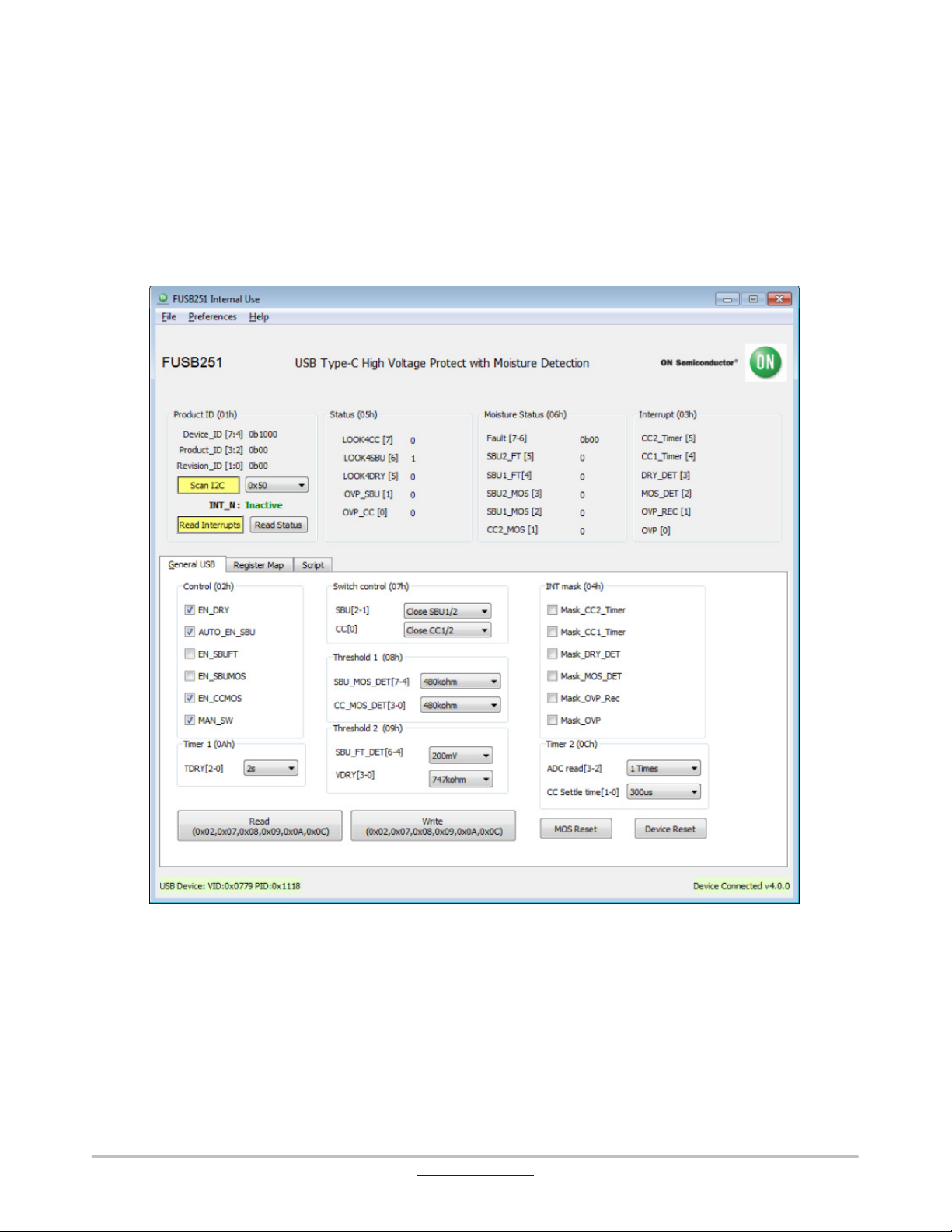This screenshot has height=1232, width=952.
Task: Click the CC2_Timer [5] interrupt label
Action: tap(668, 438)
